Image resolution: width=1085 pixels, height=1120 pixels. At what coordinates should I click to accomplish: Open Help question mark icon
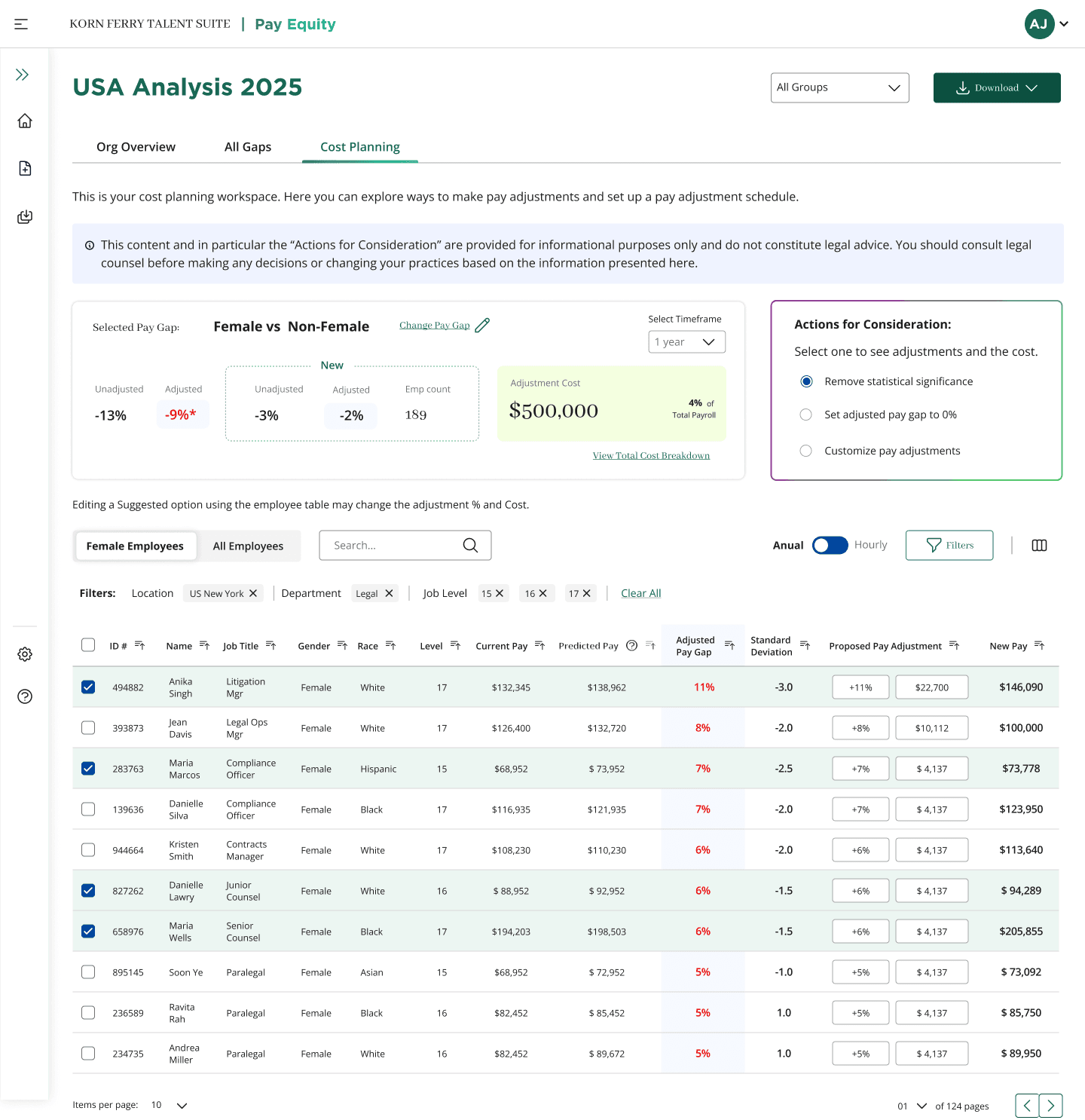tap(25, 696)
